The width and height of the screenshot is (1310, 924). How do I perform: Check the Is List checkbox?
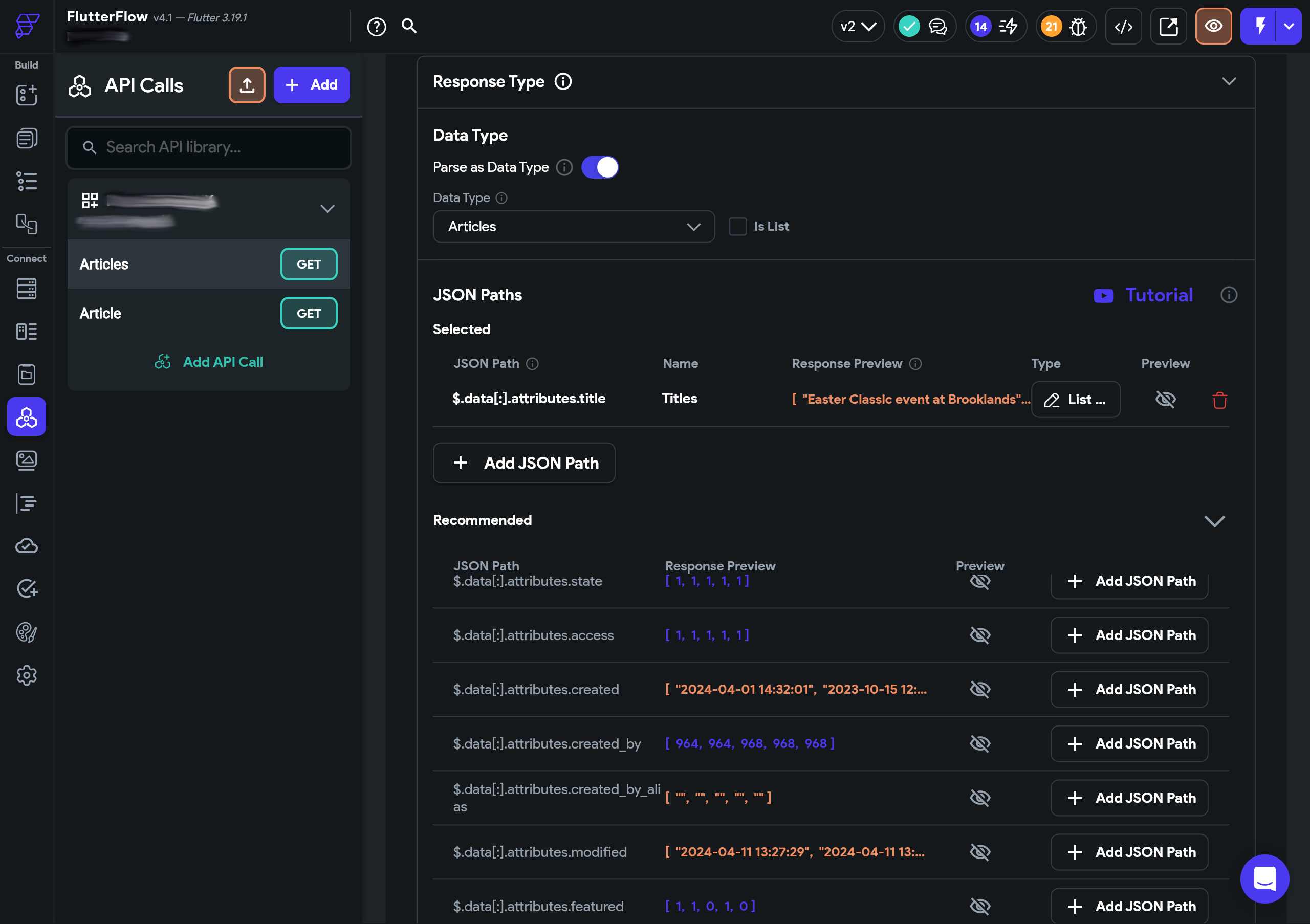[x=737, y=227]
